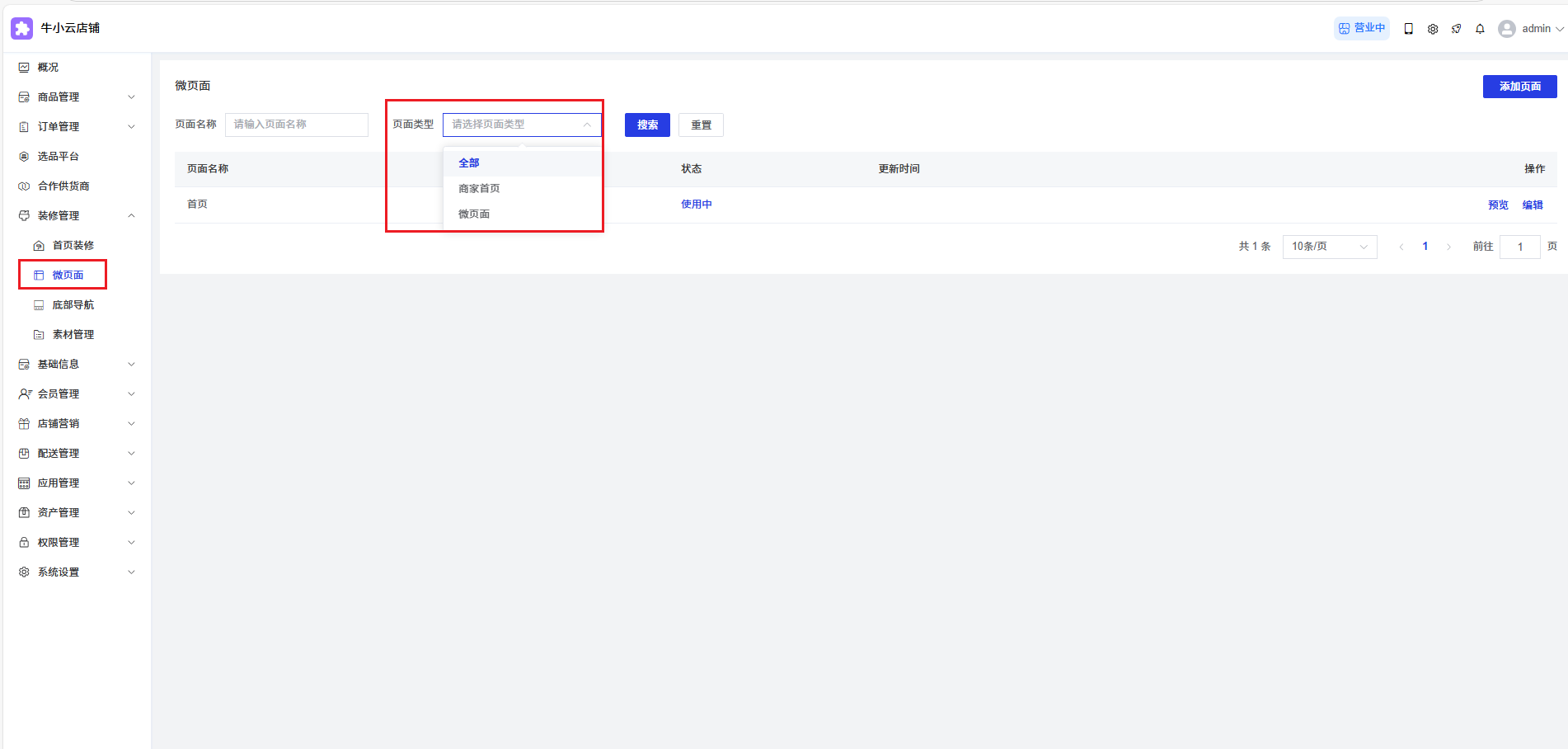Click the 营业中 status badge
This screenshot has height=749, width=1568.
1362,28
